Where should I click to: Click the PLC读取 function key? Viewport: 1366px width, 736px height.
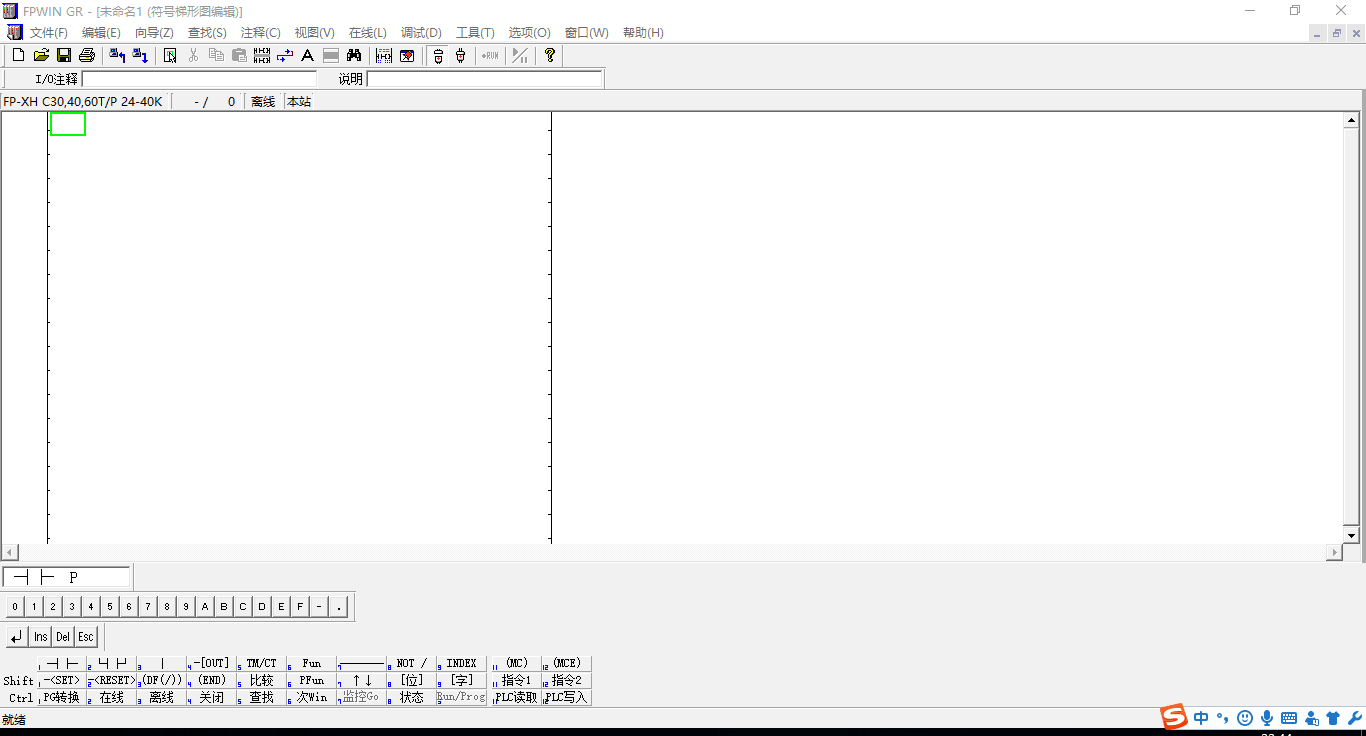pyautogui.click(x=516, y=697)
